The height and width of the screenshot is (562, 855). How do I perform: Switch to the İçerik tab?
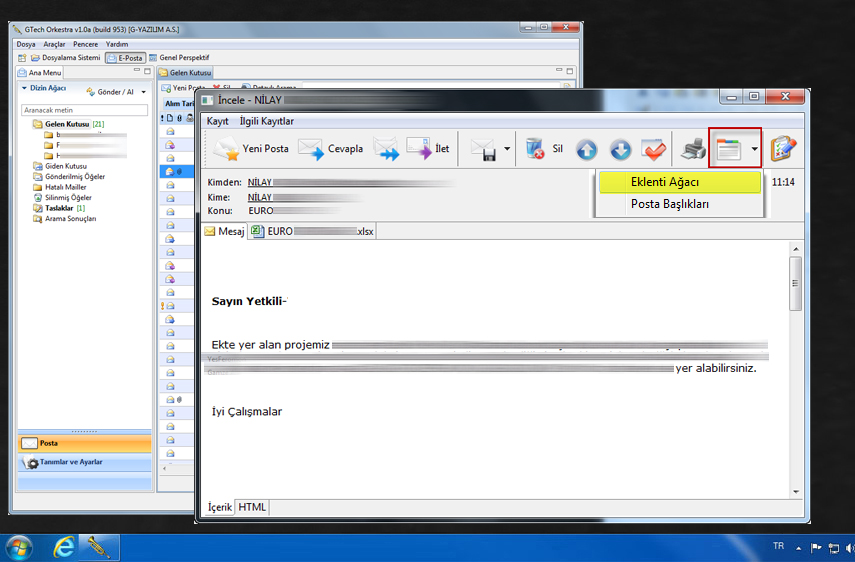pos(220,507)
